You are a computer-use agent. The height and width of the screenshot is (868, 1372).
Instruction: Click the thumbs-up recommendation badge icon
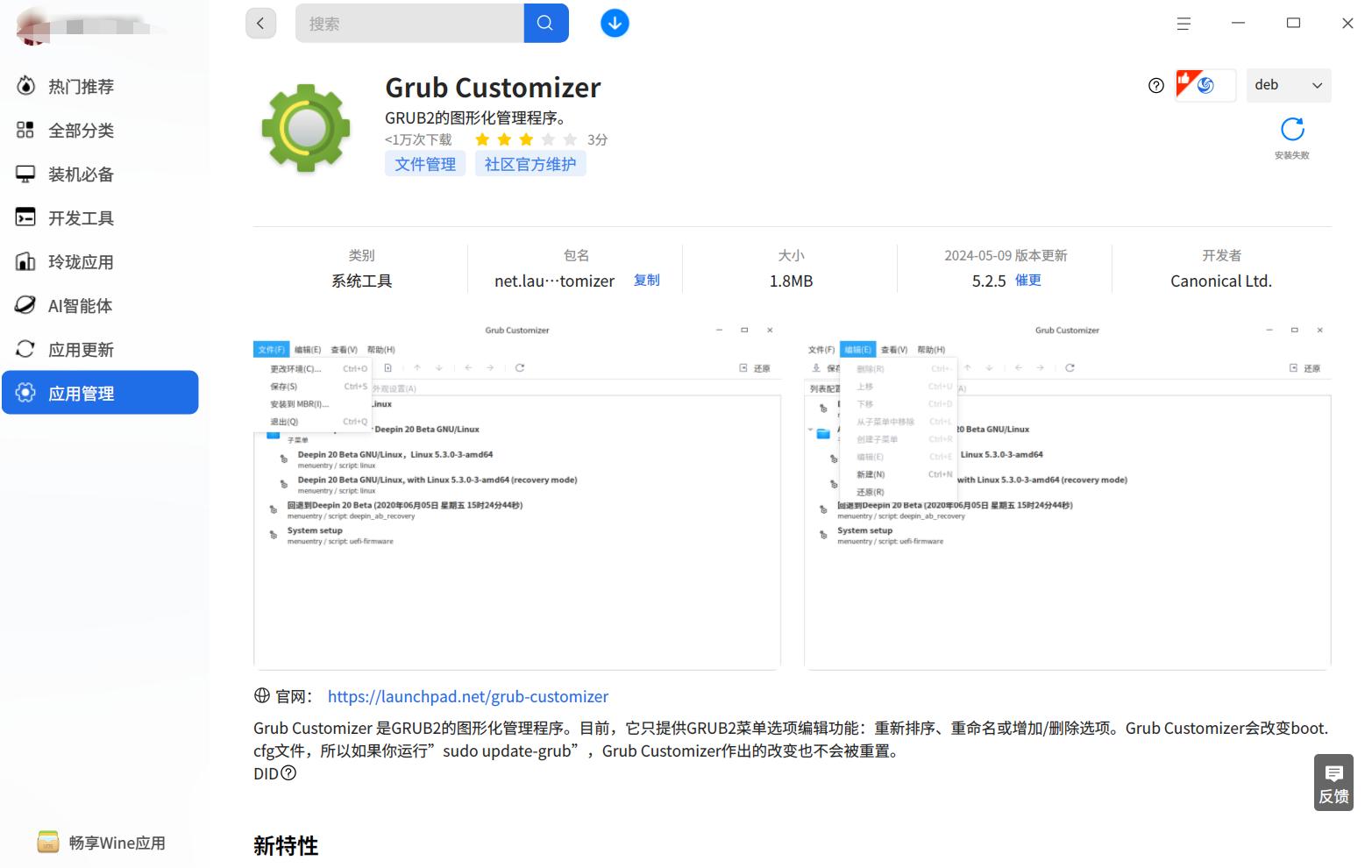pyautogui.click(x=1205, y=85)
